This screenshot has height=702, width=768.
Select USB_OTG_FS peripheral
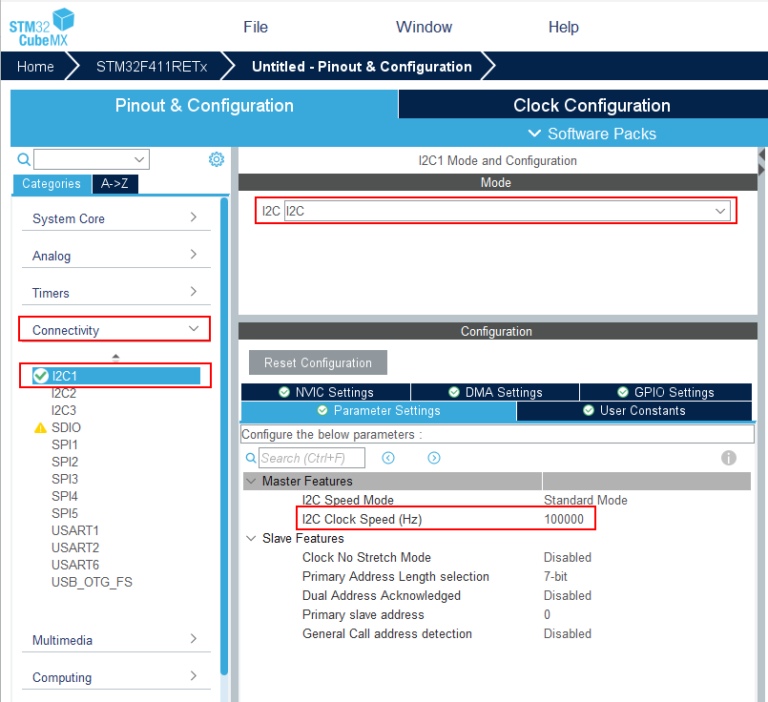click(92, 582)
